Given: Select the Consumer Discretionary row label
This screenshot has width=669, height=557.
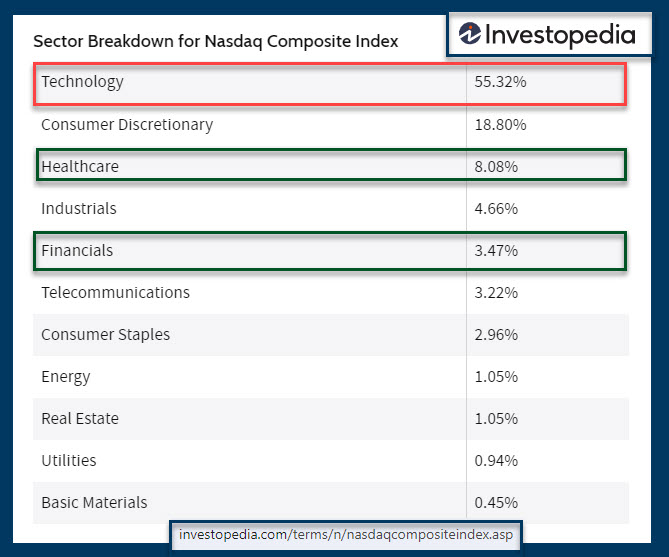Looking at the screenshot, I should pos(127,125).
